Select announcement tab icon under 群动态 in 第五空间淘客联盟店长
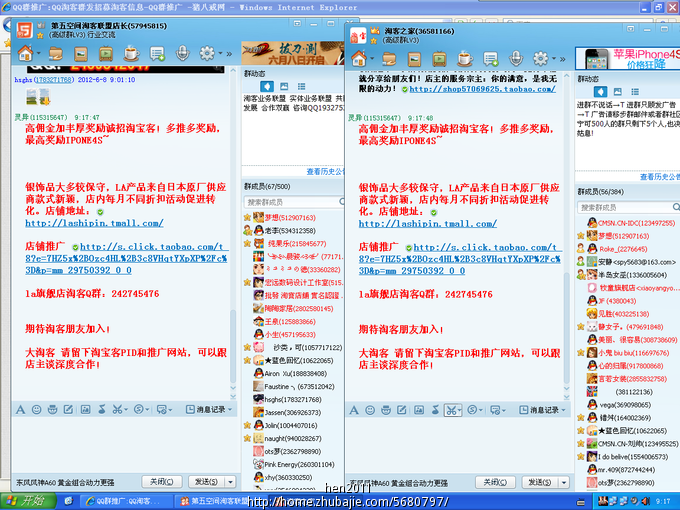 click(267, 86)
